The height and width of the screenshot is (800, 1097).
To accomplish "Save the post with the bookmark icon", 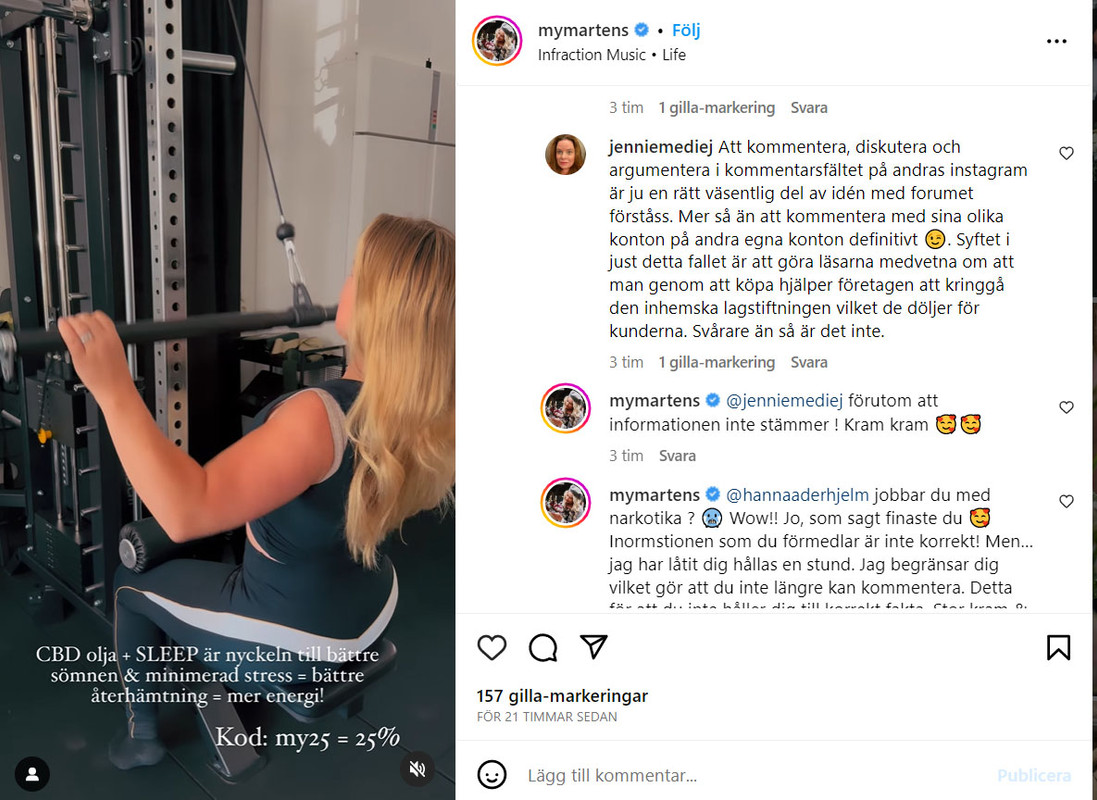I will click(x=1059, y=647).
